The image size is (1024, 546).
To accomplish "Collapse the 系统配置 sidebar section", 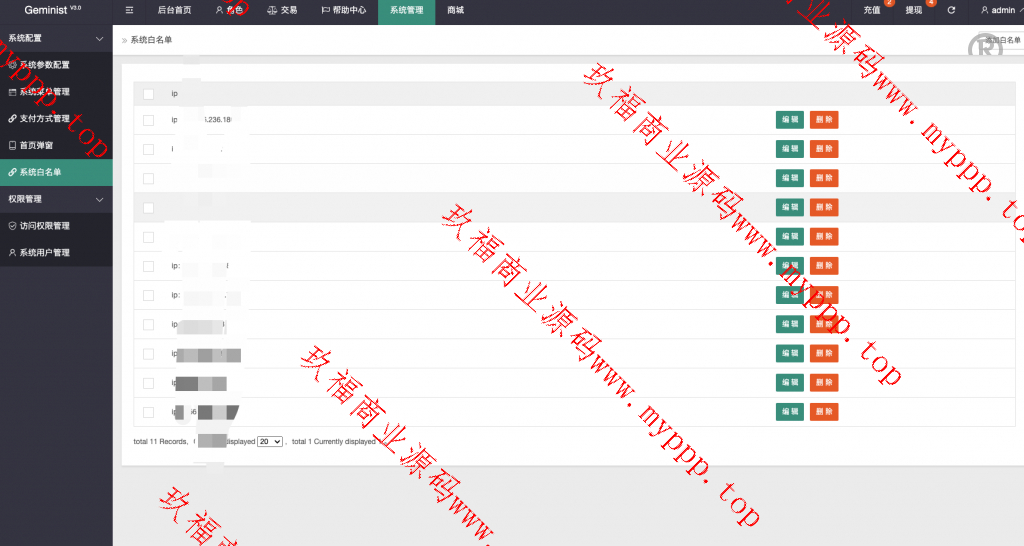I will pyautogui.click(x=98, y=38).
